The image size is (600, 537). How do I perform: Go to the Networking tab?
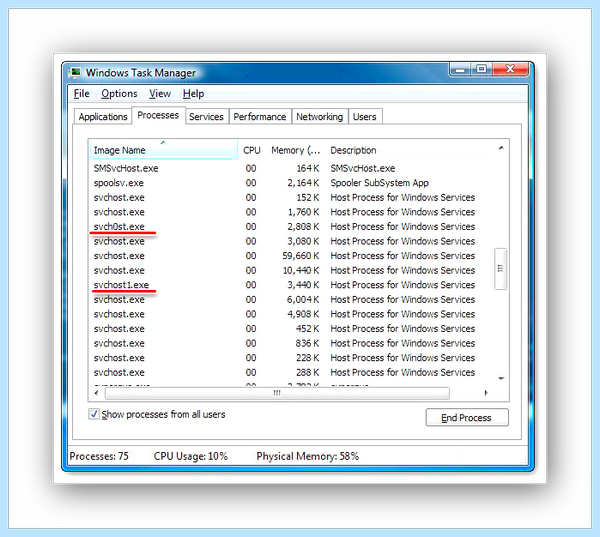click(x=320, y=117)
